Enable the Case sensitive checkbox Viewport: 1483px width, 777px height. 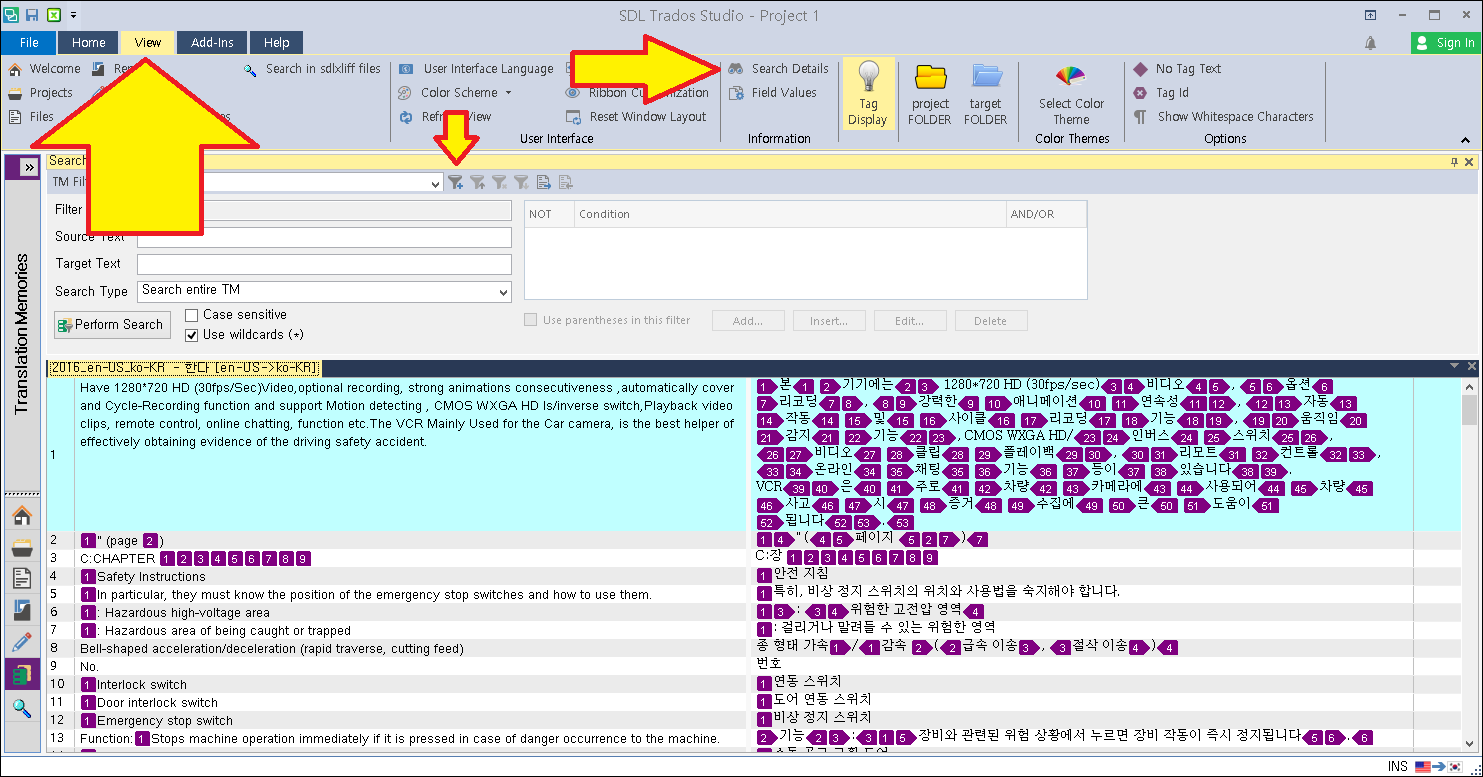pos(190,314)
